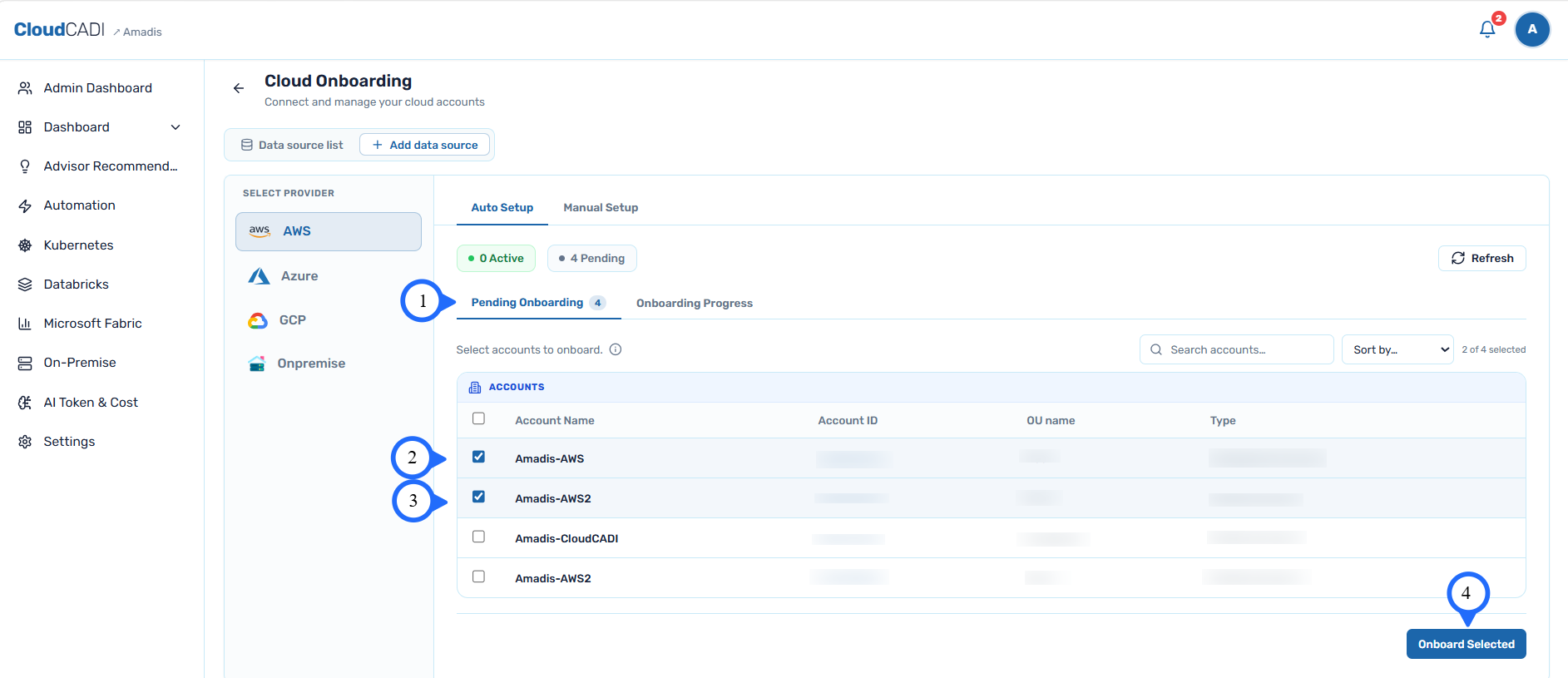Click the info icon beside Select accounts
The width and height of the screenshot is (1568, 678).
616,349
